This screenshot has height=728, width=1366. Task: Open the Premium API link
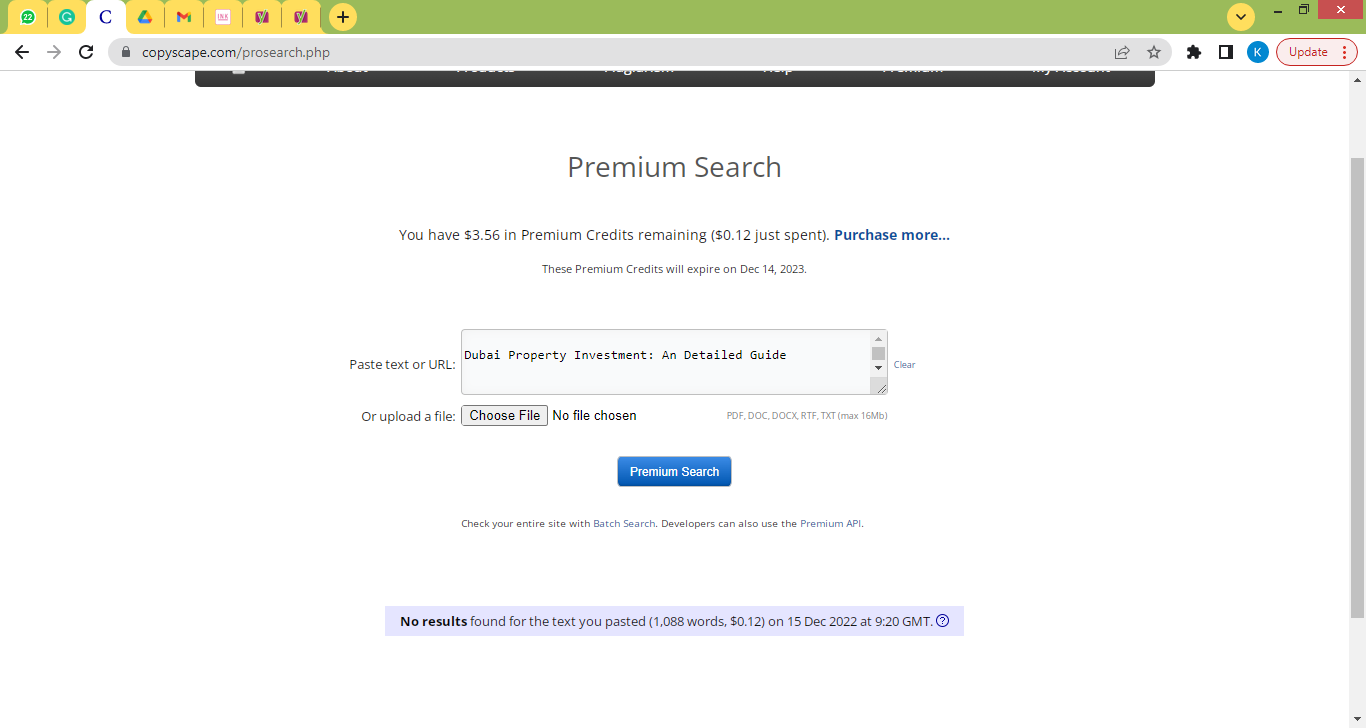[x=830, y=523]
